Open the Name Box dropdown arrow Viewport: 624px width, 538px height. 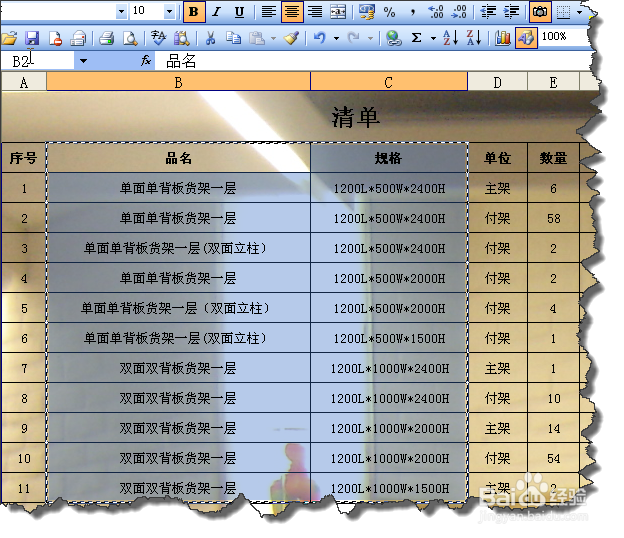(83, 61)
